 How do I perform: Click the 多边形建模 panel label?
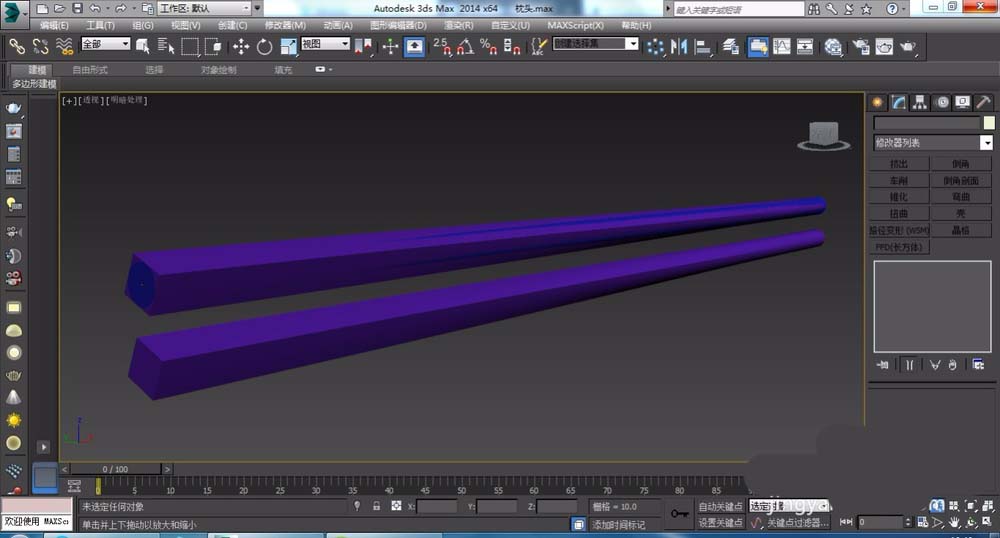click(34, 84)
